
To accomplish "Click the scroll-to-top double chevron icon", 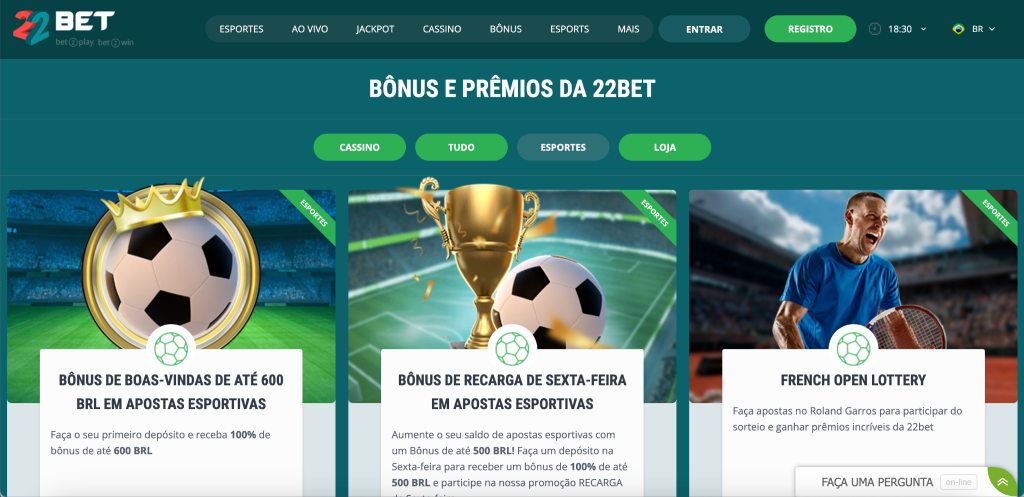I will point(1002,482).
